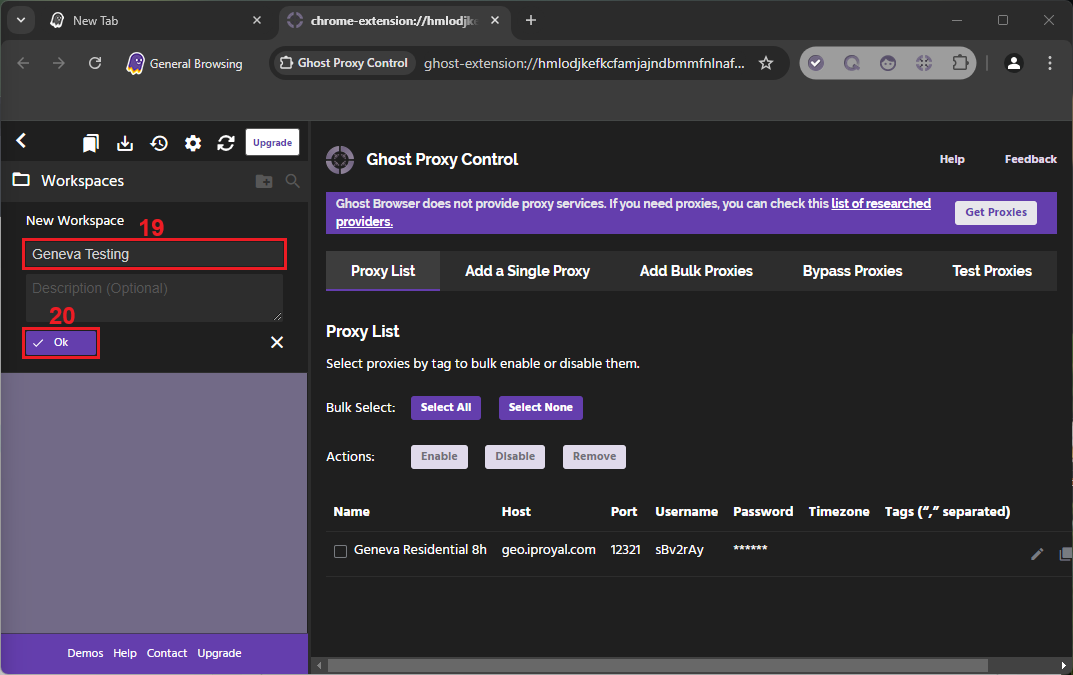
Task: Confirm new workspace with Ok button
Action: click(x=61, y=342)
